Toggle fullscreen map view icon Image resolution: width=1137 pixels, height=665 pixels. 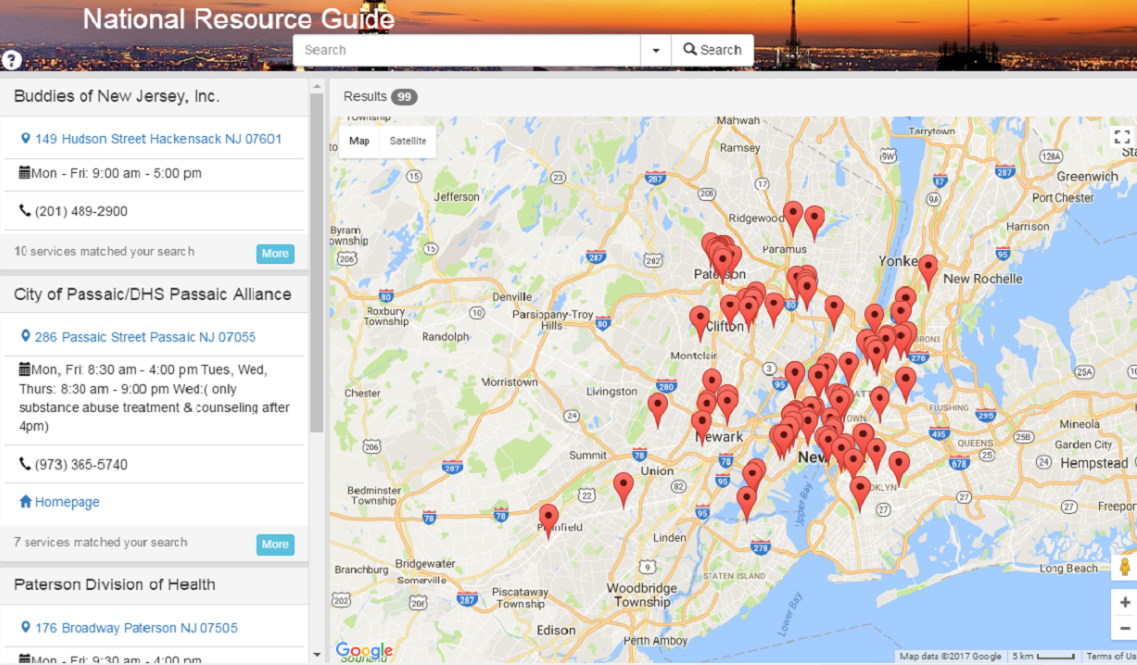pos(1122,137)
